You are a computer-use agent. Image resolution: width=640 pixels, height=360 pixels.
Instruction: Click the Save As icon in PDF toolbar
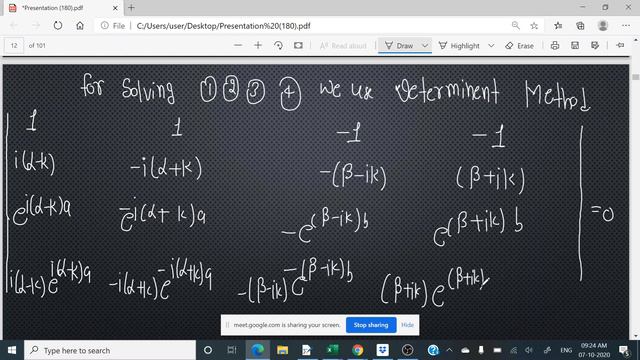tap(595, 46)
